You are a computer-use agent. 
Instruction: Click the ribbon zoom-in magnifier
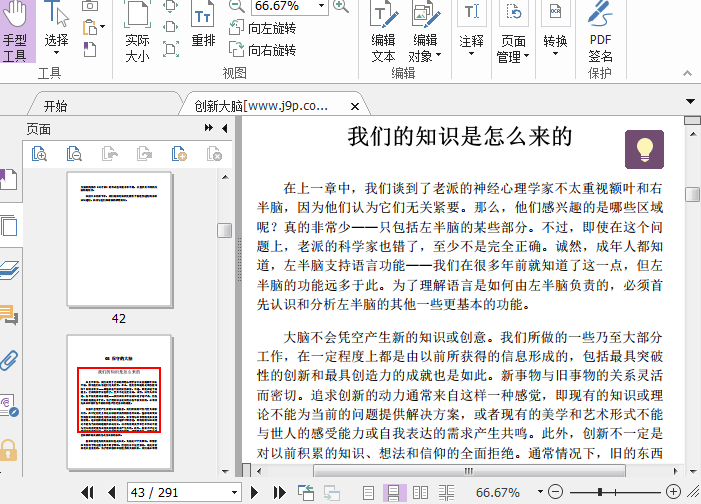tap(341, 6)
